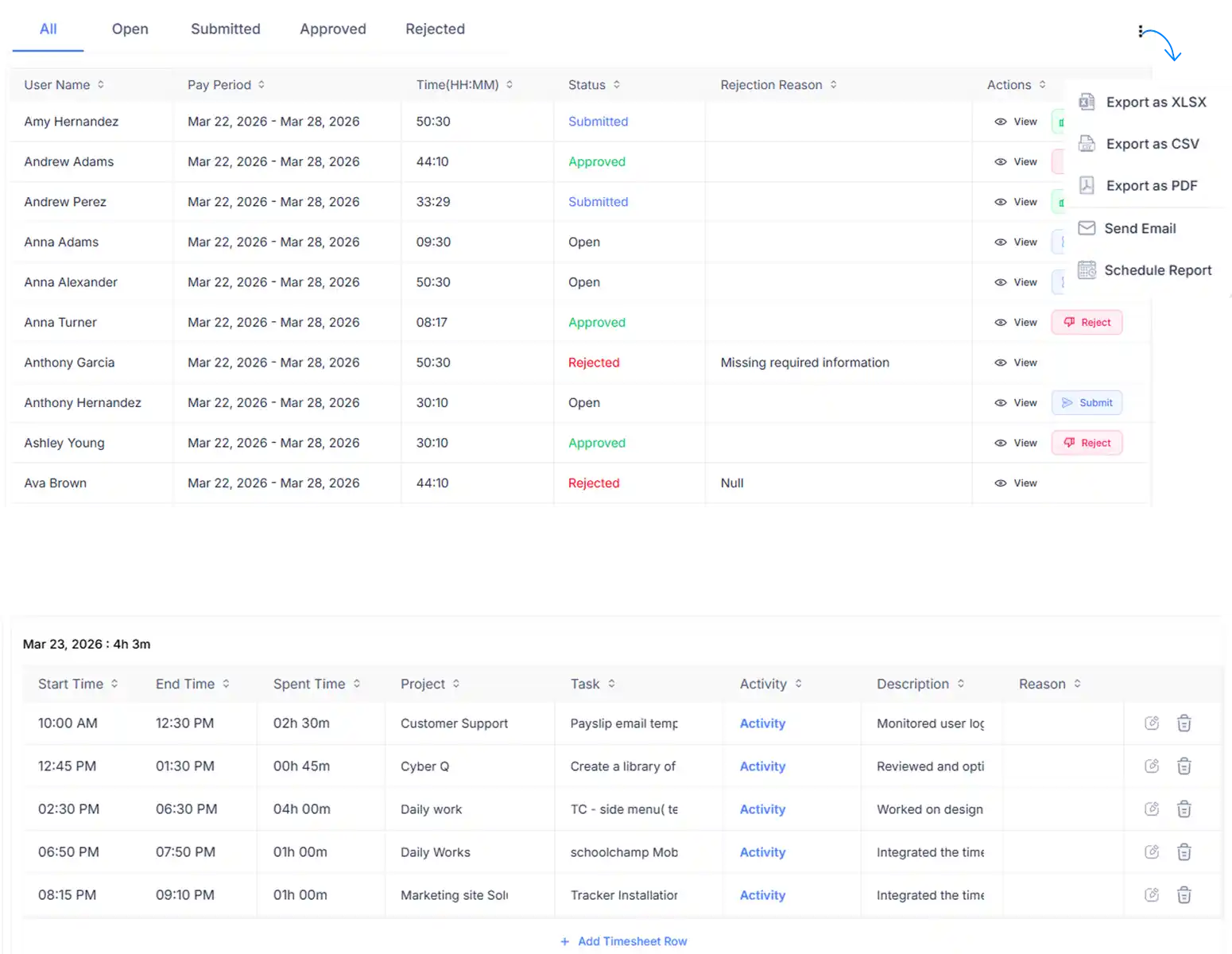
Task: Delete the Cyber Q entry with the trash icon
Action: [1184, 766]
